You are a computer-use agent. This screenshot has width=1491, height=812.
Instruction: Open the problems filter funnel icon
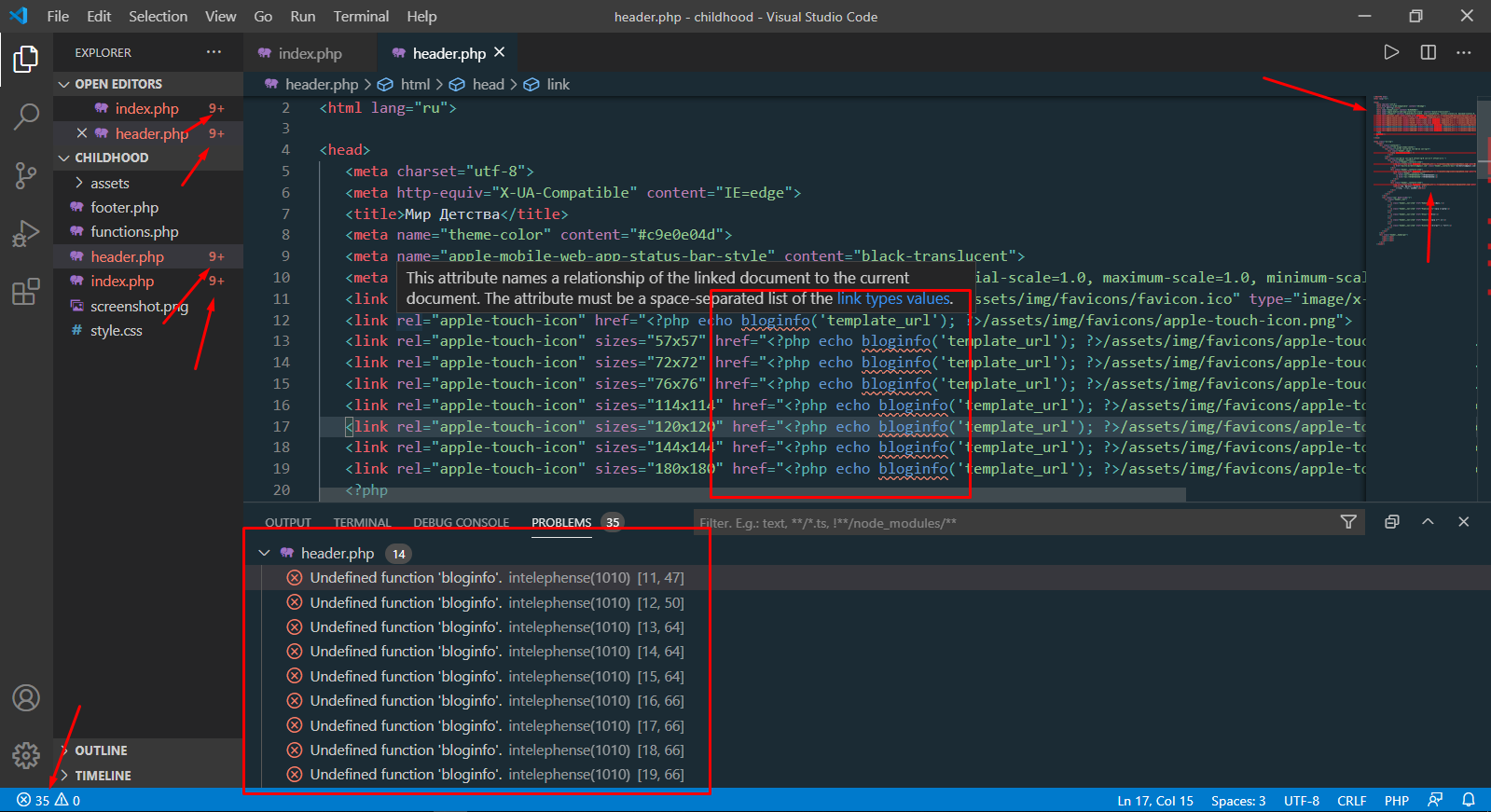point(1348,522)
